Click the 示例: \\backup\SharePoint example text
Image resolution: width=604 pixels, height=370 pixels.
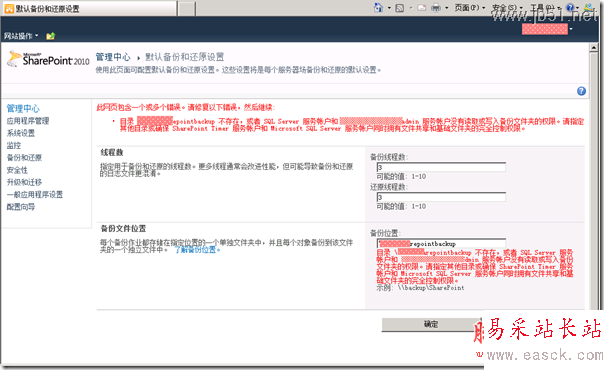click(x=420, y=288)
